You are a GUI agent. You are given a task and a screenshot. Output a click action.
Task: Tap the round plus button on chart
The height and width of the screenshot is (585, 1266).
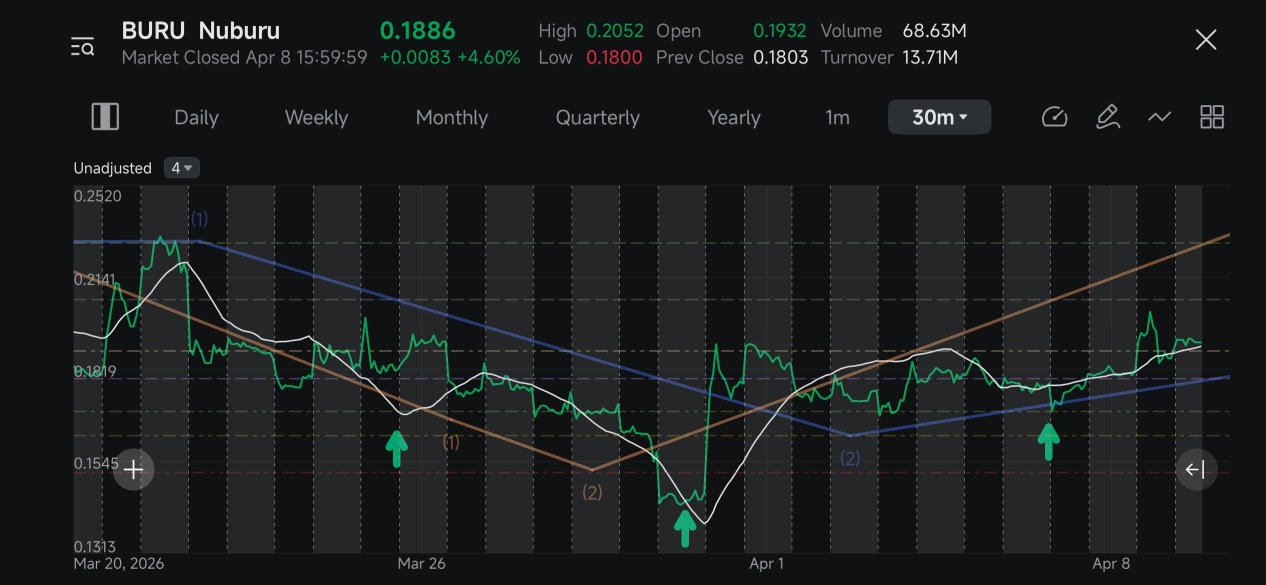point(134,469)
